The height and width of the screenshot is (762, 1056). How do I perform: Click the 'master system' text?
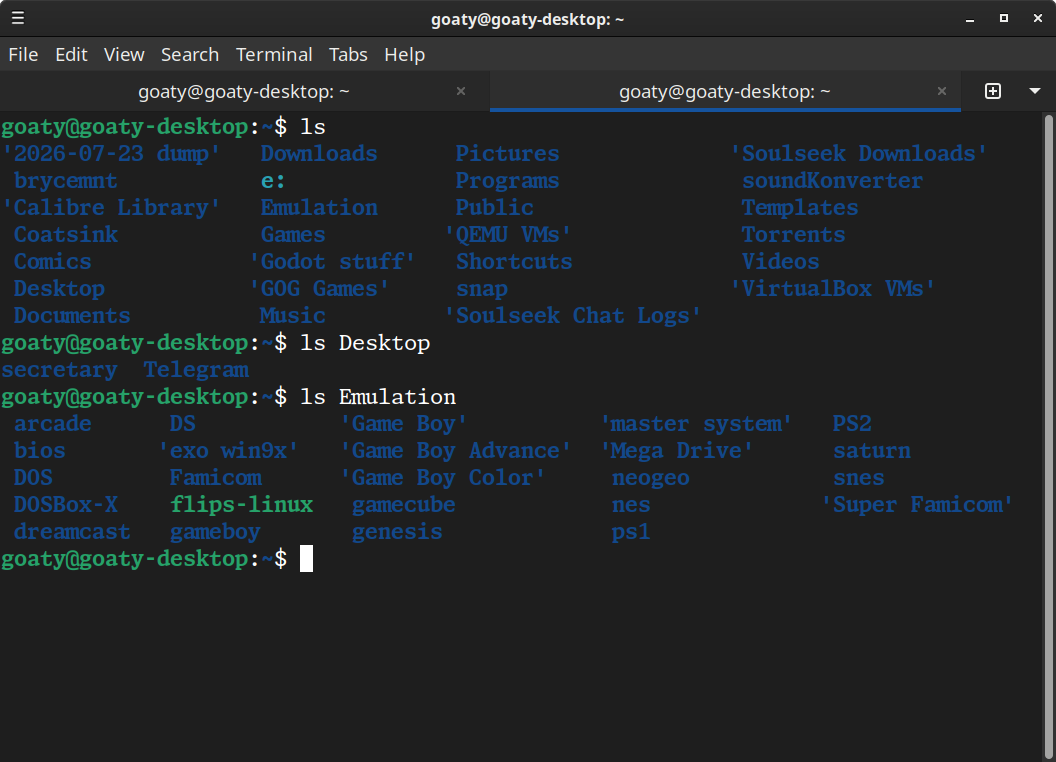pos(696,423)
